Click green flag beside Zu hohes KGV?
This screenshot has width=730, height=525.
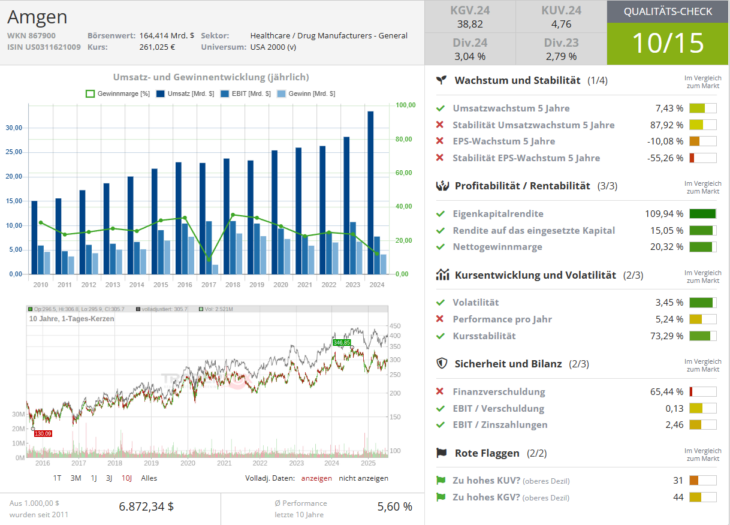440,497
